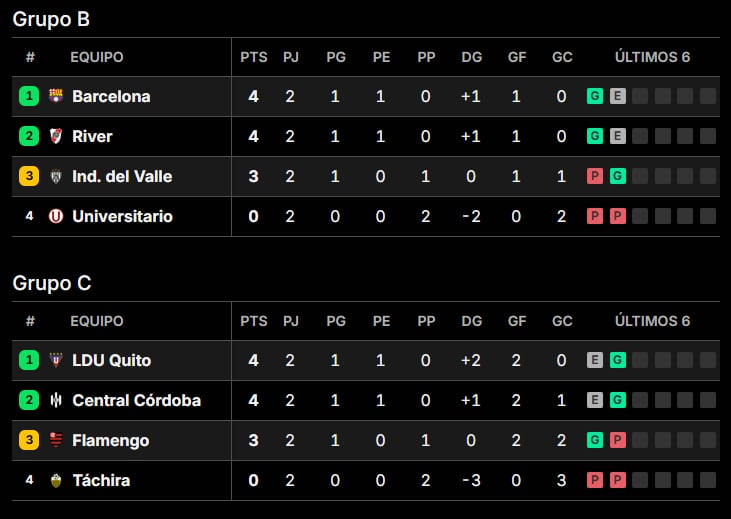Click Ind. del Valle yellow position badge 3
This screenshot has width=731, height=519.
pyautogui.click(x=29, y=176)
